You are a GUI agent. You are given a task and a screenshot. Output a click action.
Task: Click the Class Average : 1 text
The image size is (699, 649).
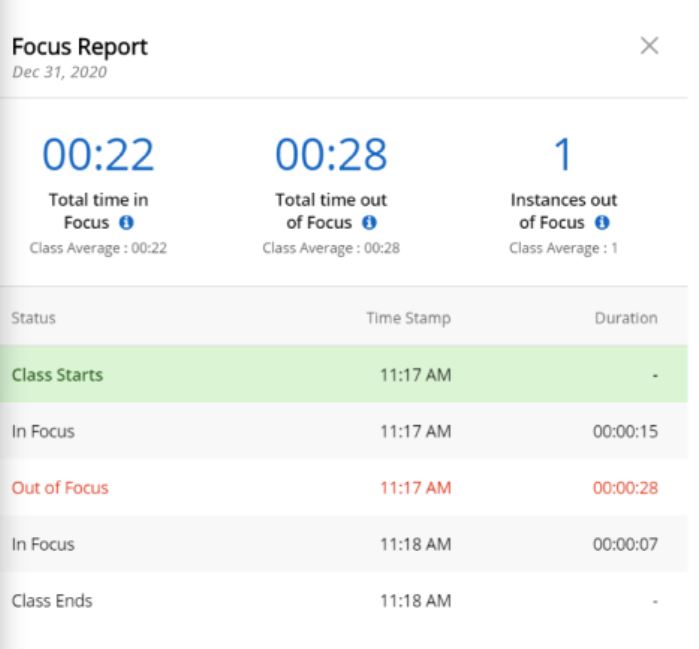coord(563,249)
